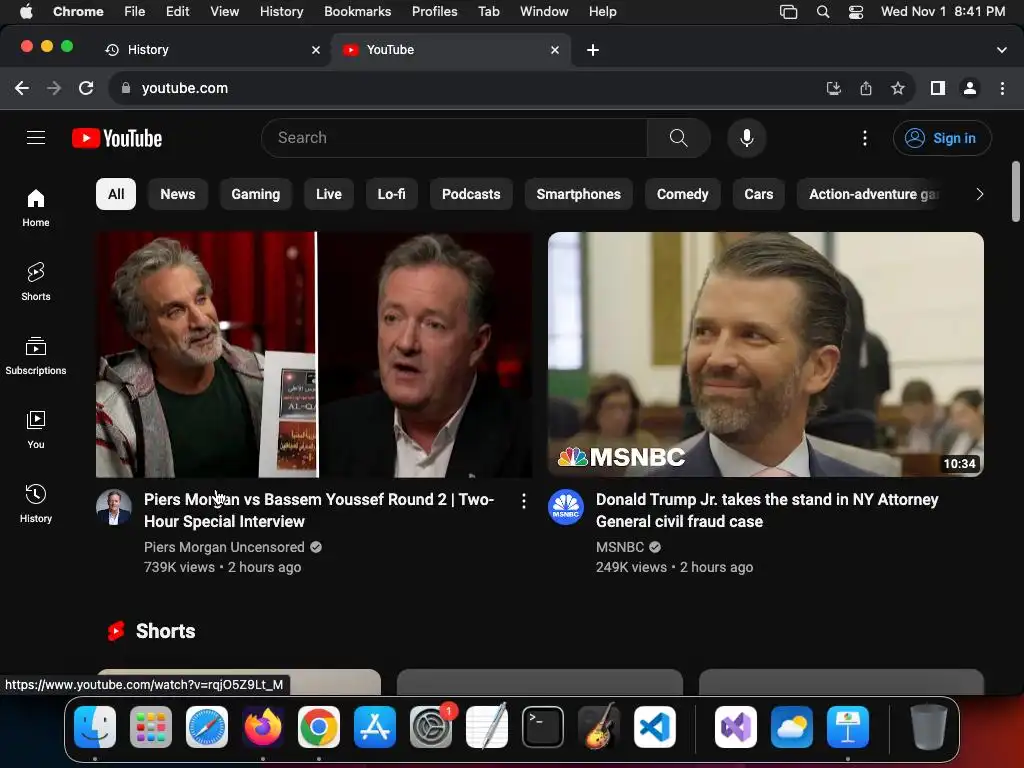Image resolution: width=1024 pixels, height=768 pixels.
Task: Show more filter chips with right chevron
Action: pos(979,194)
